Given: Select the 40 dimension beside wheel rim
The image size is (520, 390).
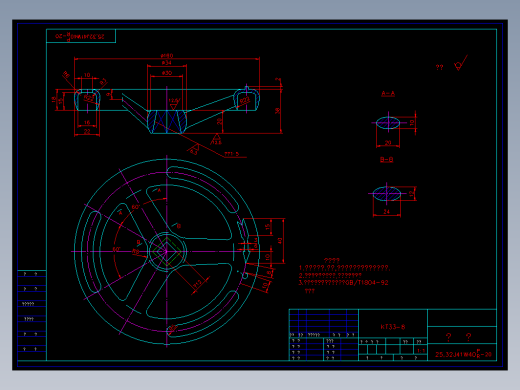Looking at the screenshot, I should [280, 241].
